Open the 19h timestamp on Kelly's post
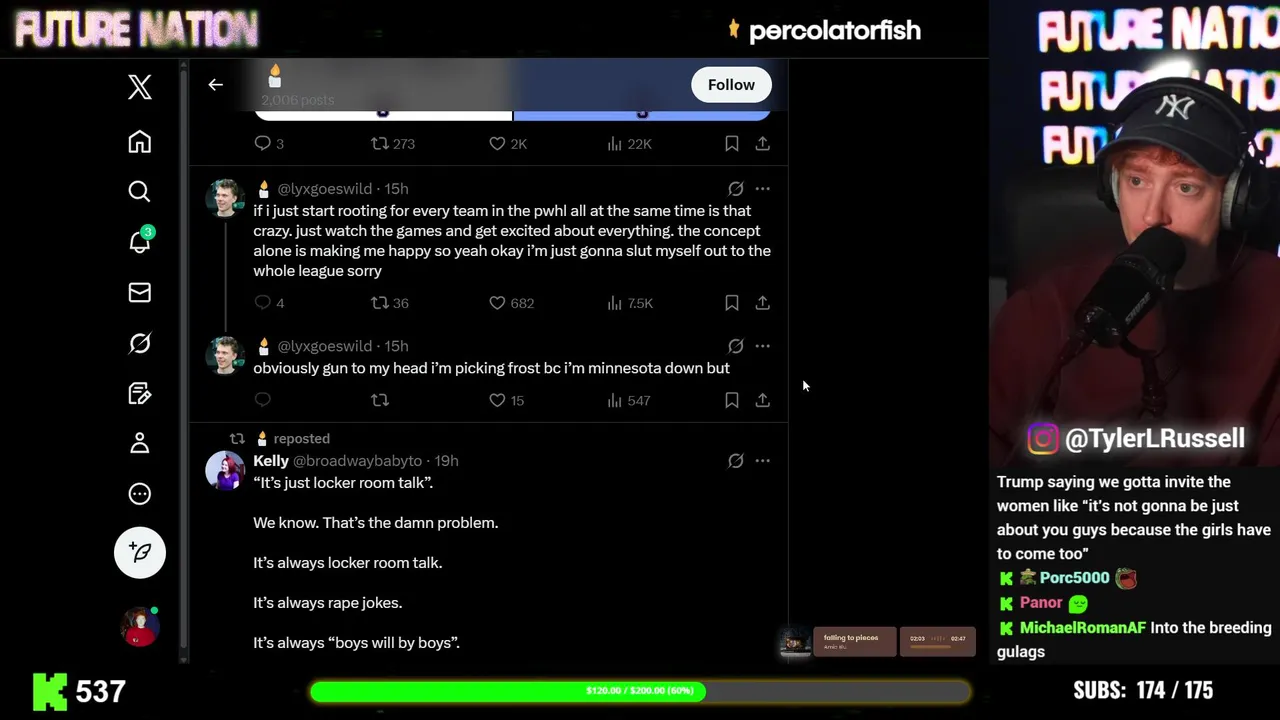The height and width of the screenshot is (720, 1280). [446, 461]
